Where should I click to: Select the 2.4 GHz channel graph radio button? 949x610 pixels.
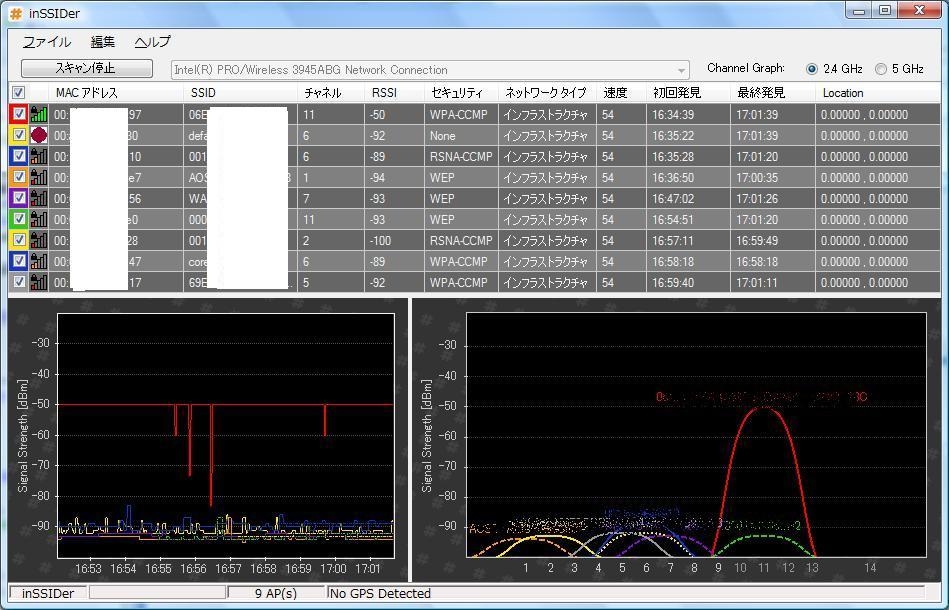point(812,69)
